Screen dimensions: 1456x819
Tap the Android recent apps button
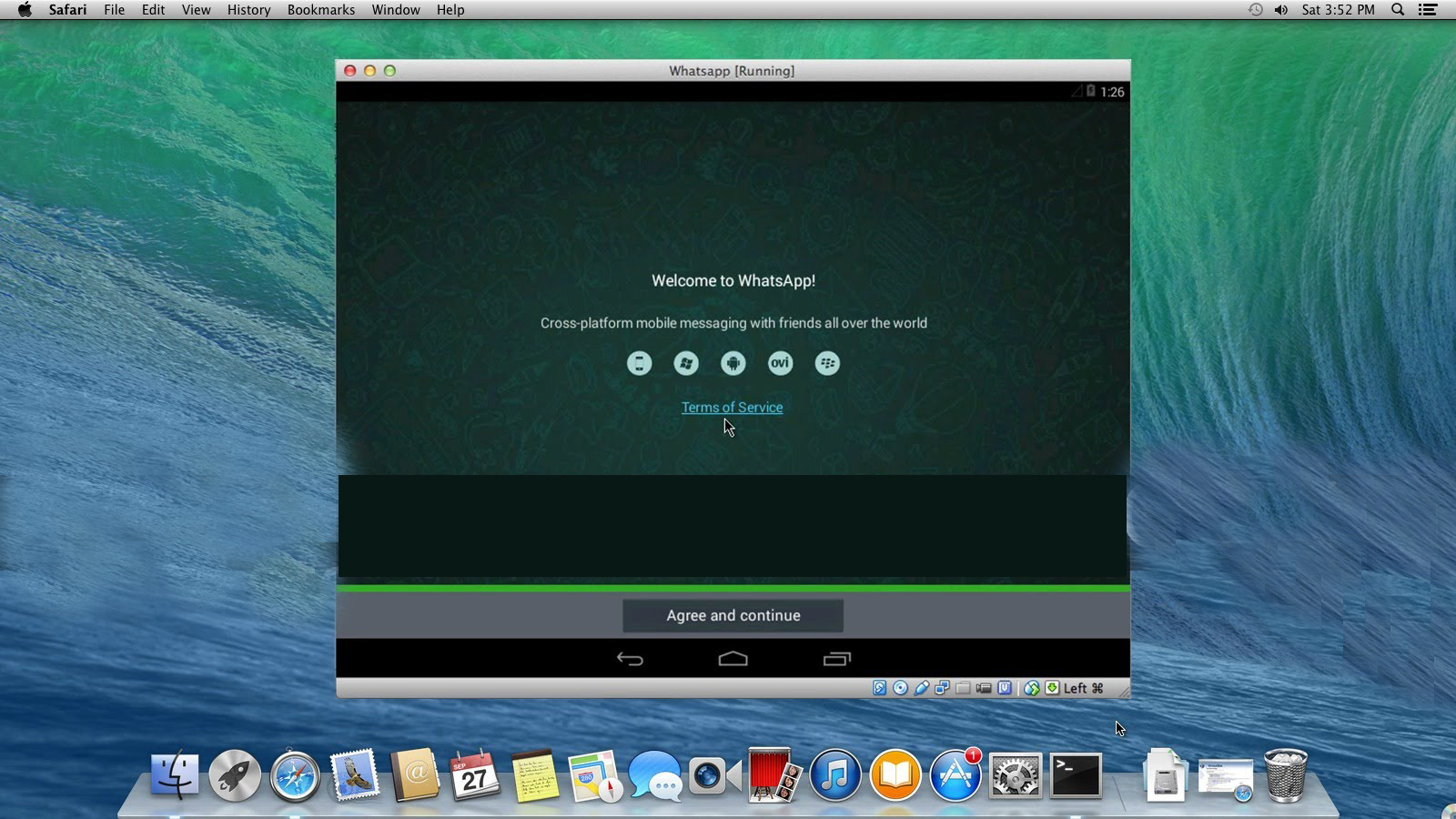tap(836, 659)
